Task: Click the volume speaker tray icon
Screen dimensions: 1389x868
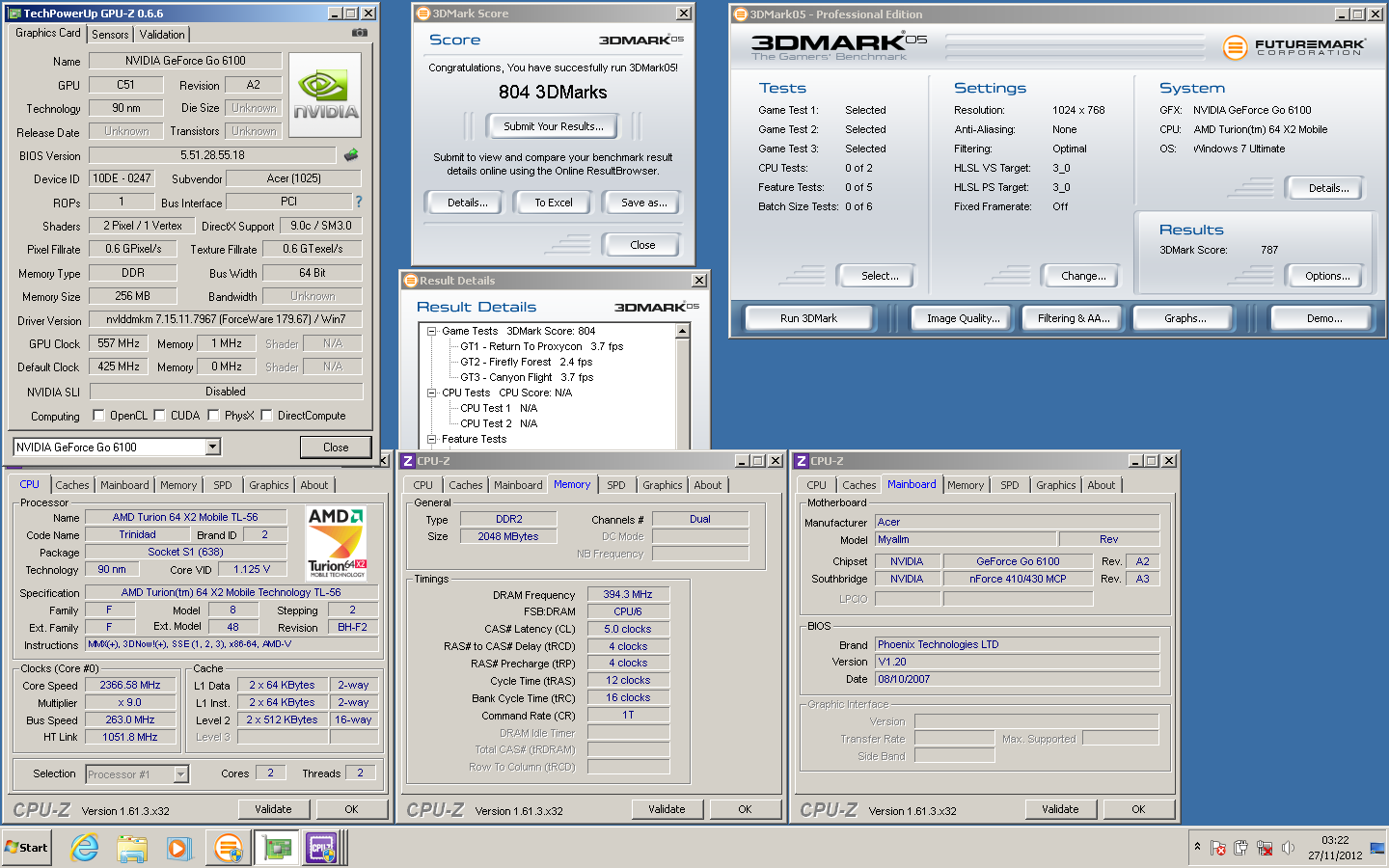Action: [x=1288, y=849]
